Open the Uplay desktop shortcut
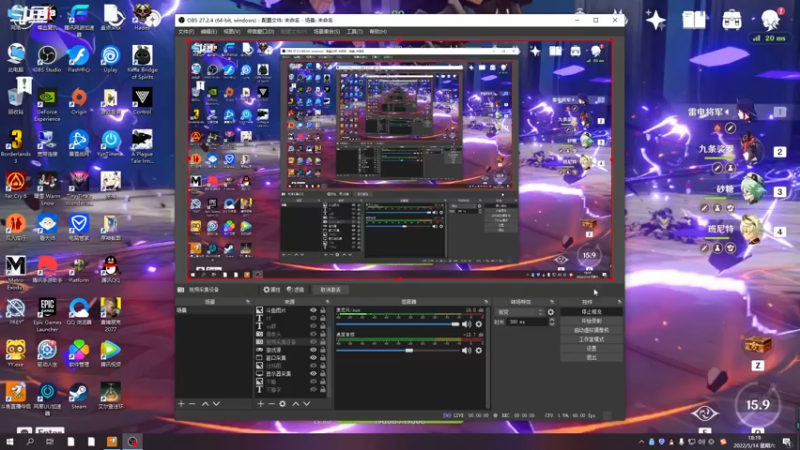 [110, 59]
